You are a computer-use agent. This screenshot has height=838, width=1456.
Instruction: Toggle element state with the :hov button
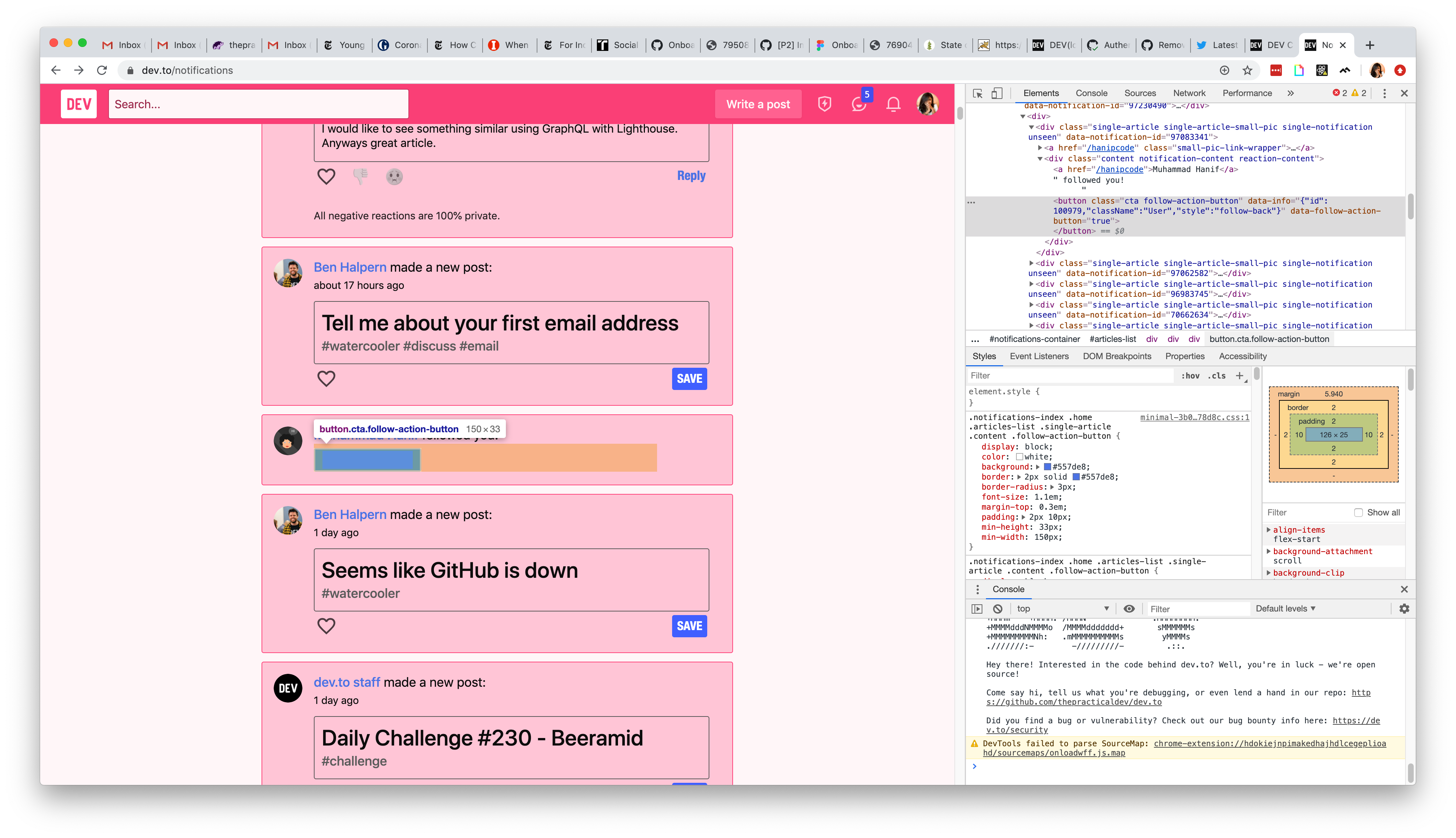pos(1190,375)
